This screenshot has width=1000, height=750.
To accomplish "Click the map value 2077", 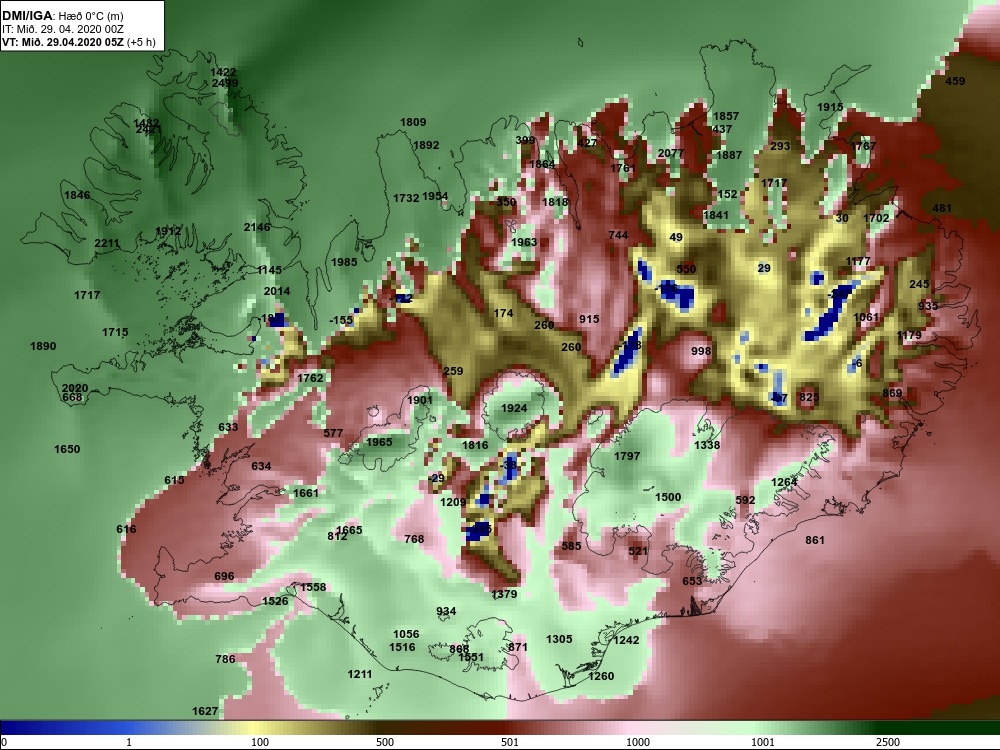I will [x=670, y=153].
